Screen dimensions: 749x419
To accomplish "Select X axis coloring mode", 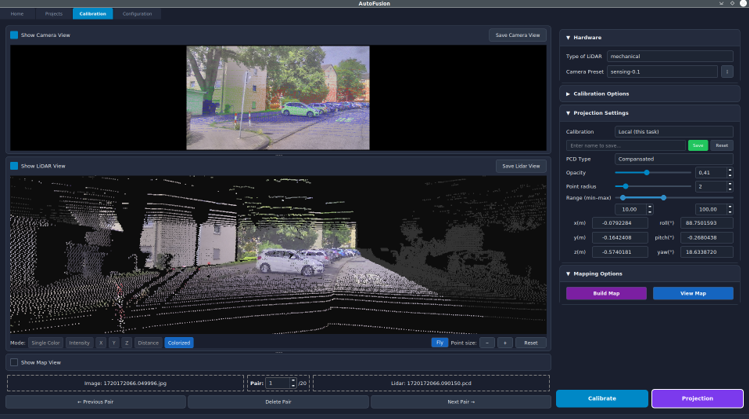I will coord(101,343).
